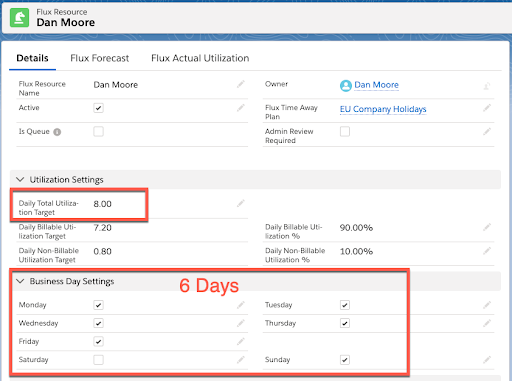Click the 0.80 non-billable target value

click(102, 251)
